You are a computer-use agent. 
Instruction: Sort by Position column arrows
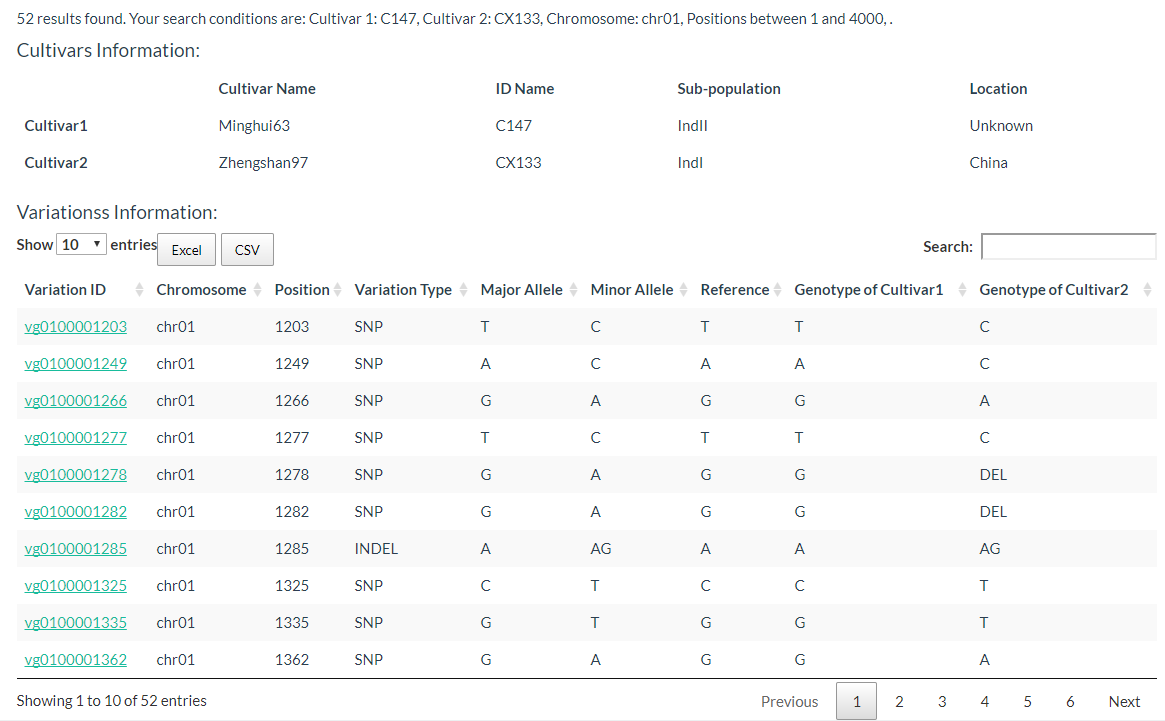(337, 290)
